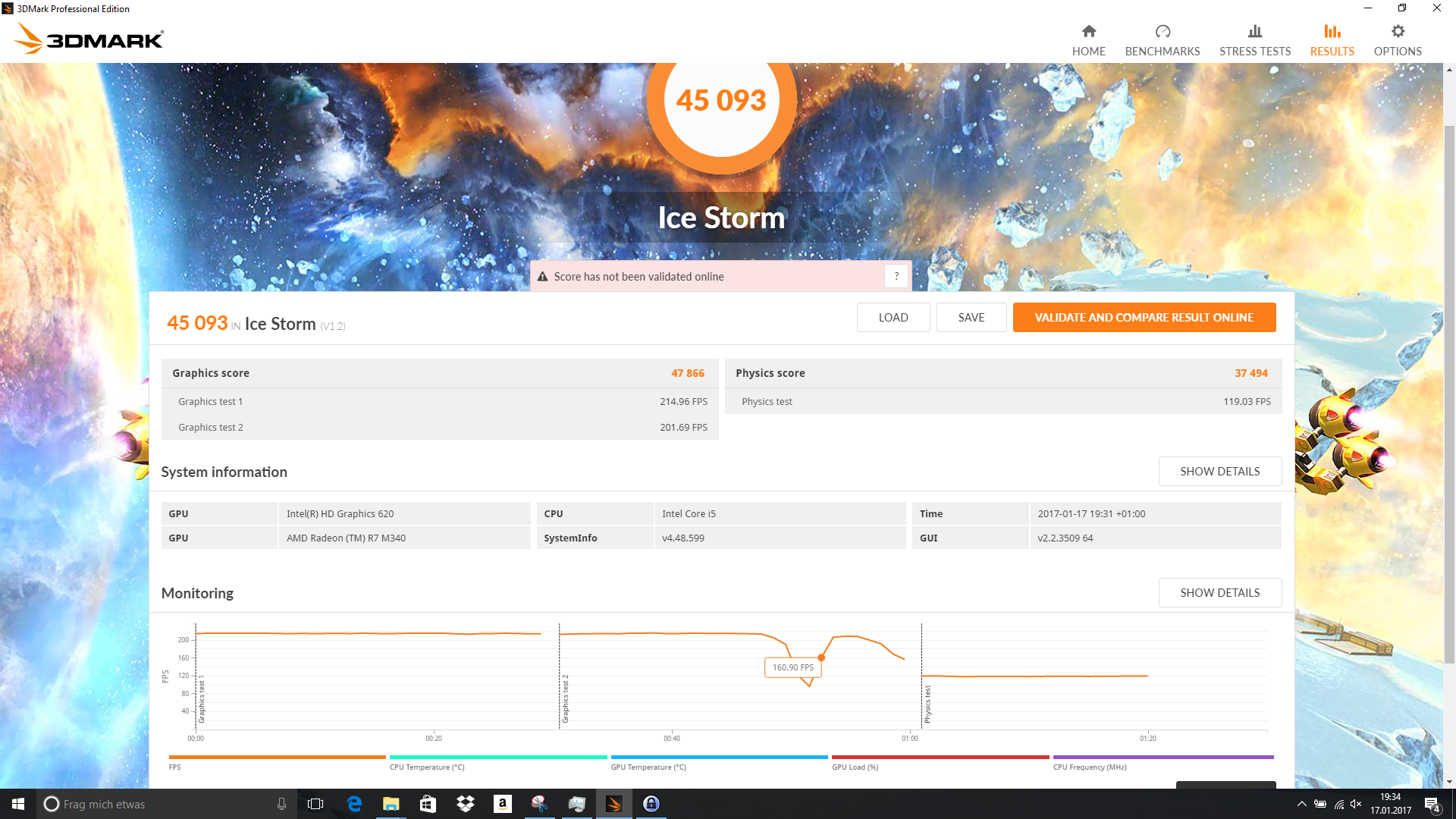Go to the HOME tab

pyautogui.click(x=1088, y=40)
